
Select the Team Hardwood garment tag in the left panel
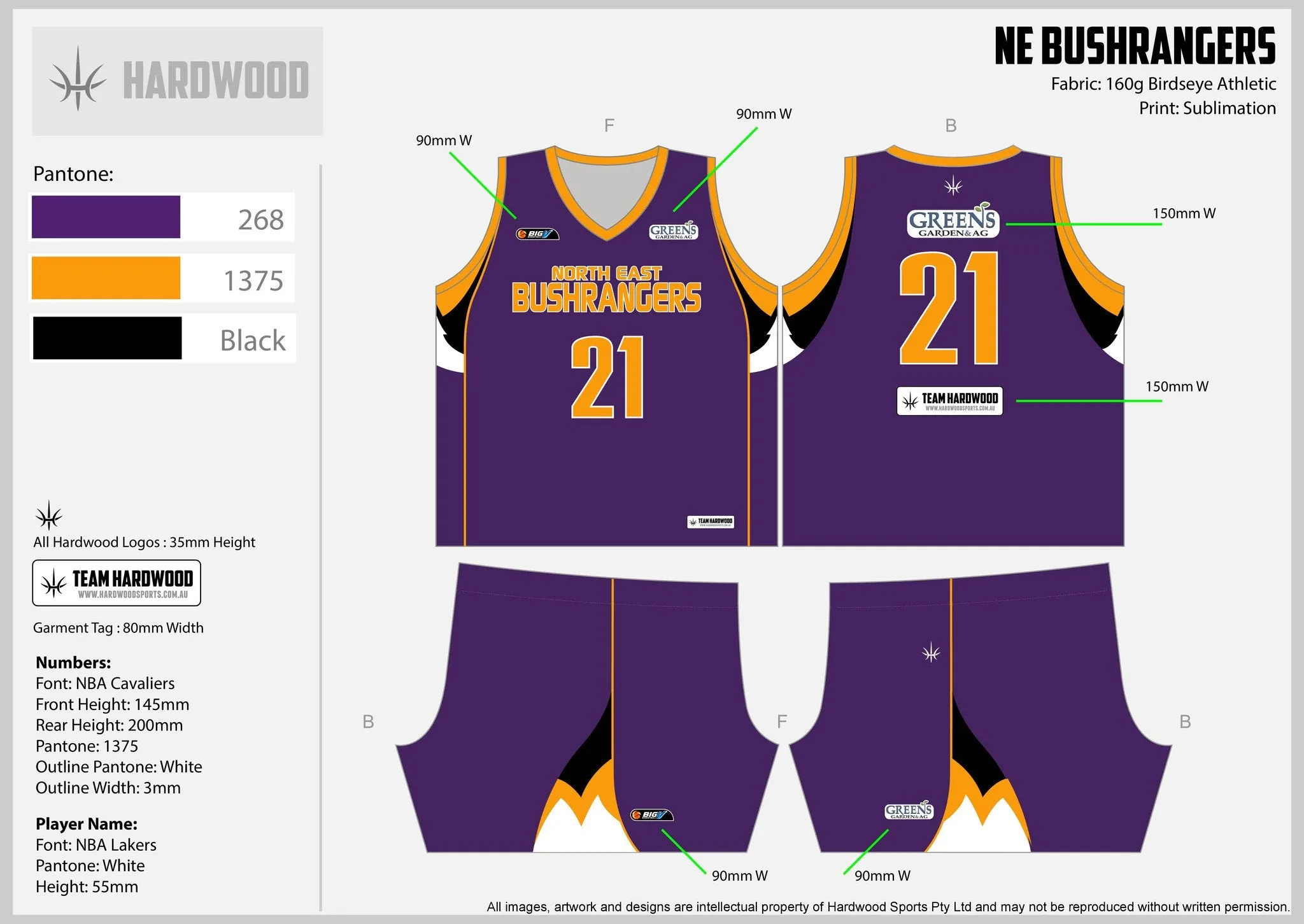click(x=117, y=583)
